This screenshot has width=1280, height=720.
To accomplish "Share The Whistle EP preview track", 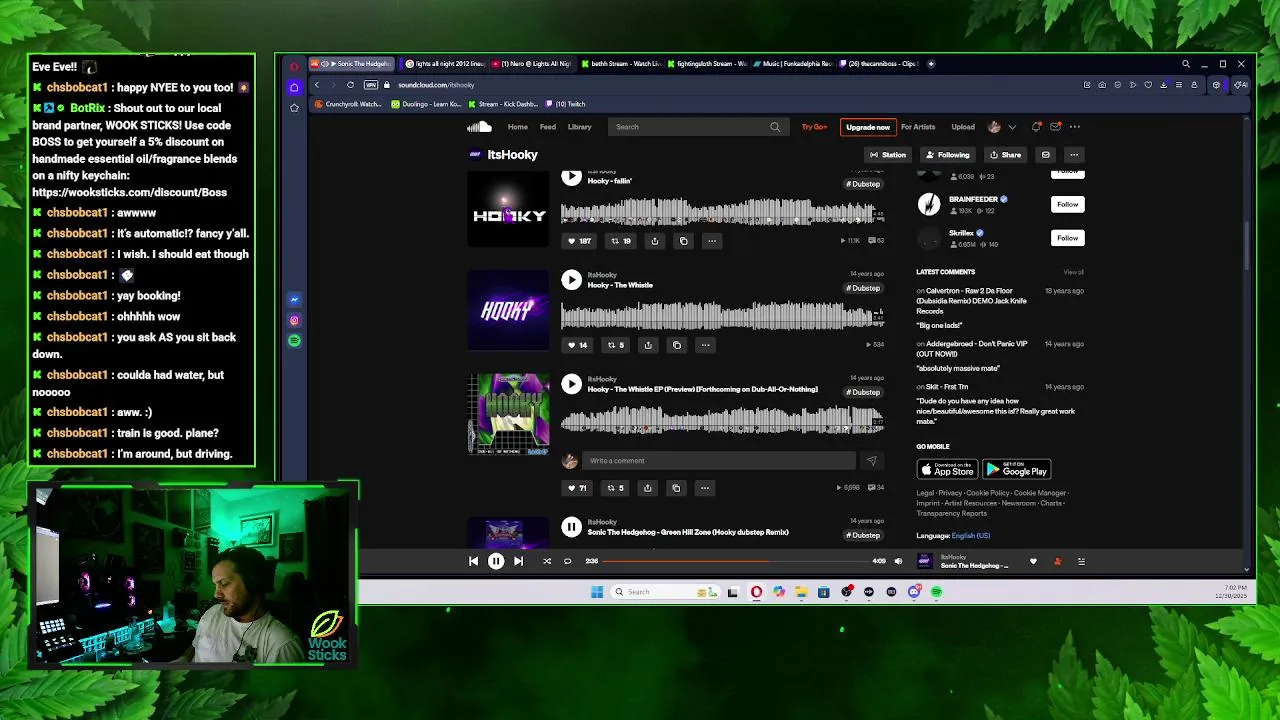I will pos(648,488).
